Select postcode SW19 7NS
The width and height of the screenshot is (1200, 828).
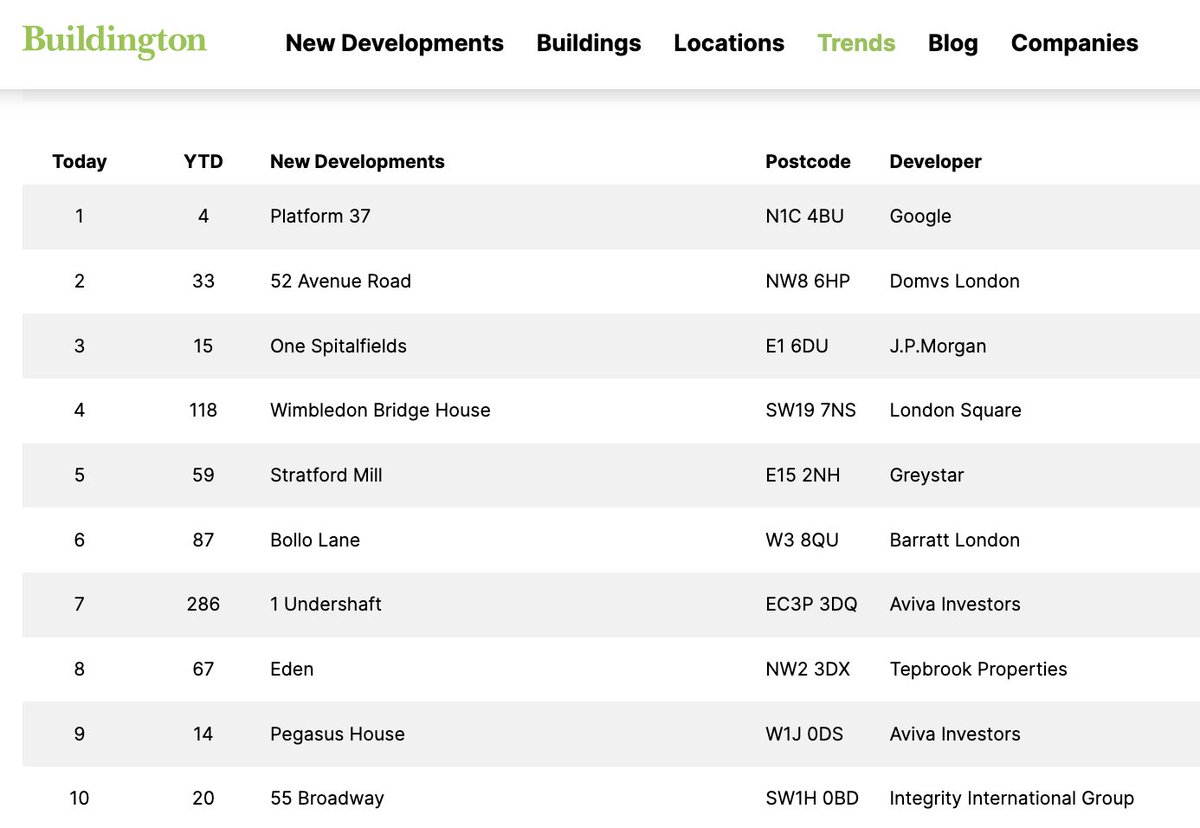pos(811,410)
